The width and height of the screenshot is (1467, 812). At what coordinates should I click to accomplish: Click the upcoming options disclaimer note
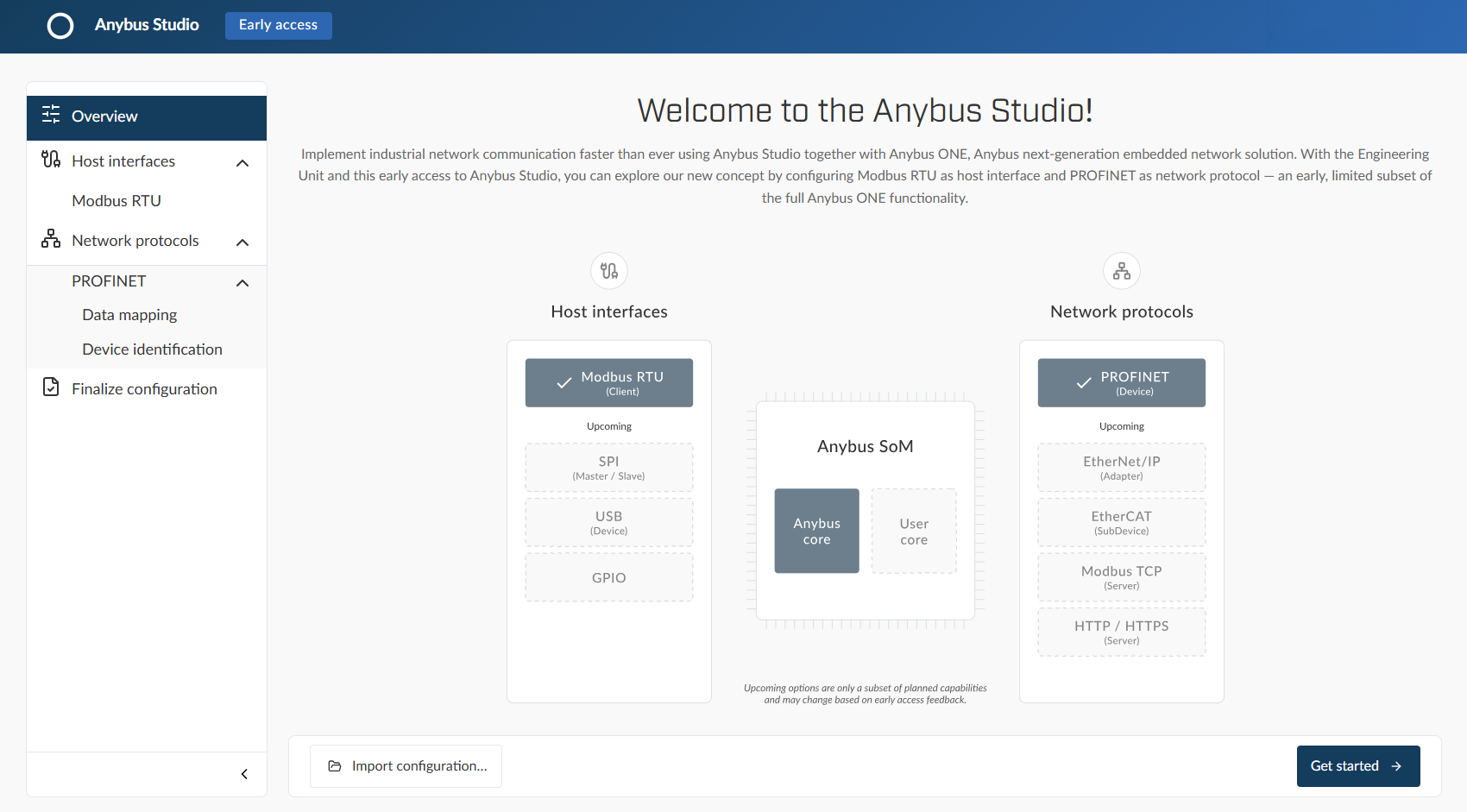866,694
